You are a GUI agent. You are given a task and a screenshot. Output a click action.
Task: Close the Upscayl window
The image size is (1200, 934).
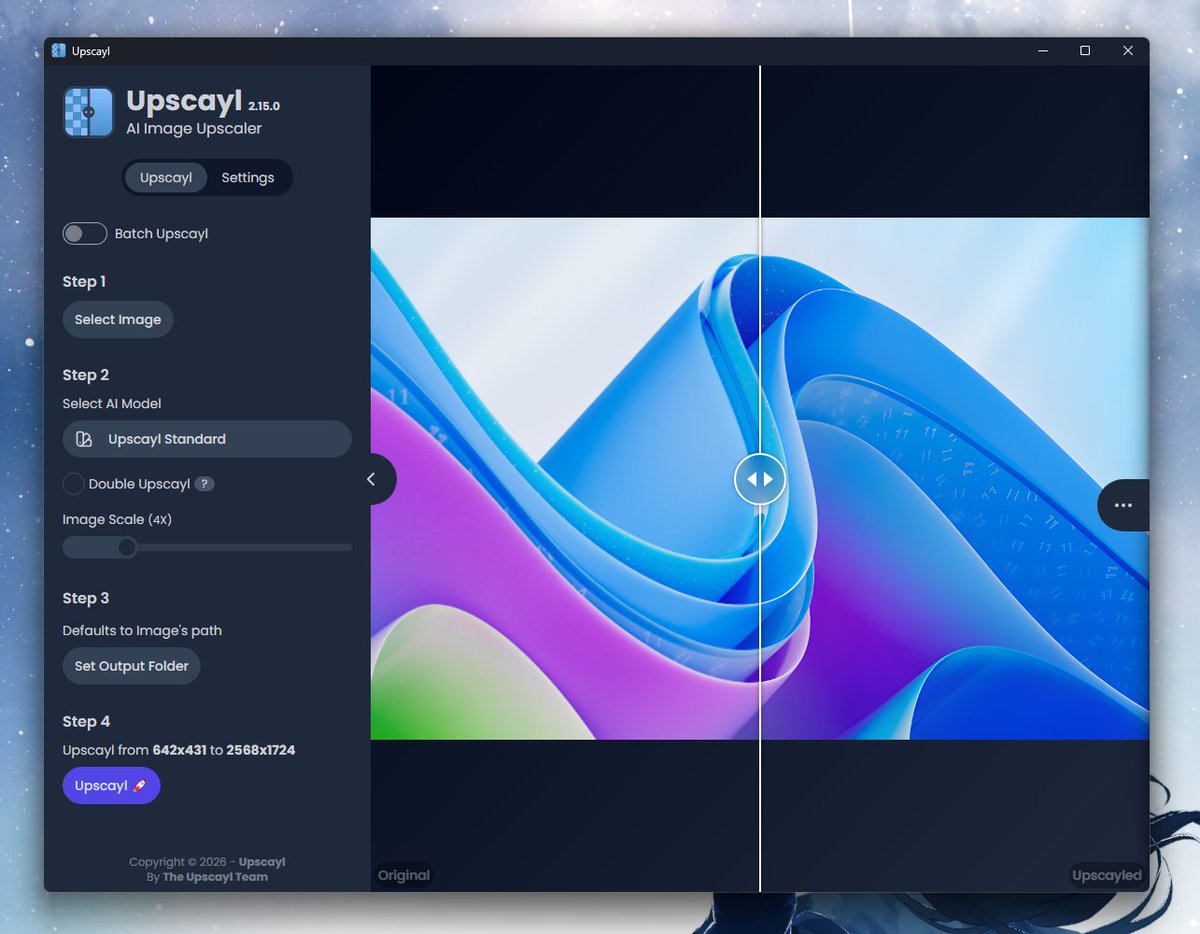(x=1128, y=51)
